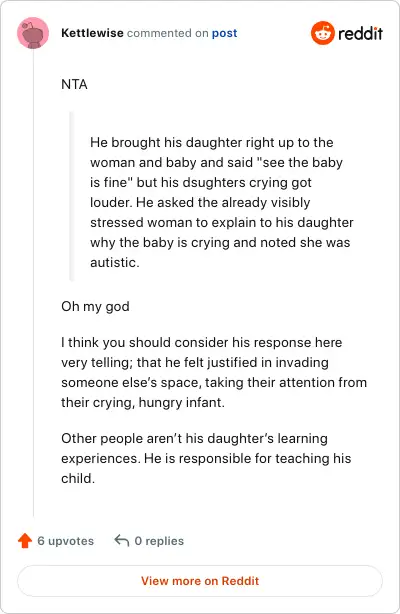Click Kettlewise's pink Snoo avatar
The width and height of the screenshot is (400, 614).
coord(33,33)
